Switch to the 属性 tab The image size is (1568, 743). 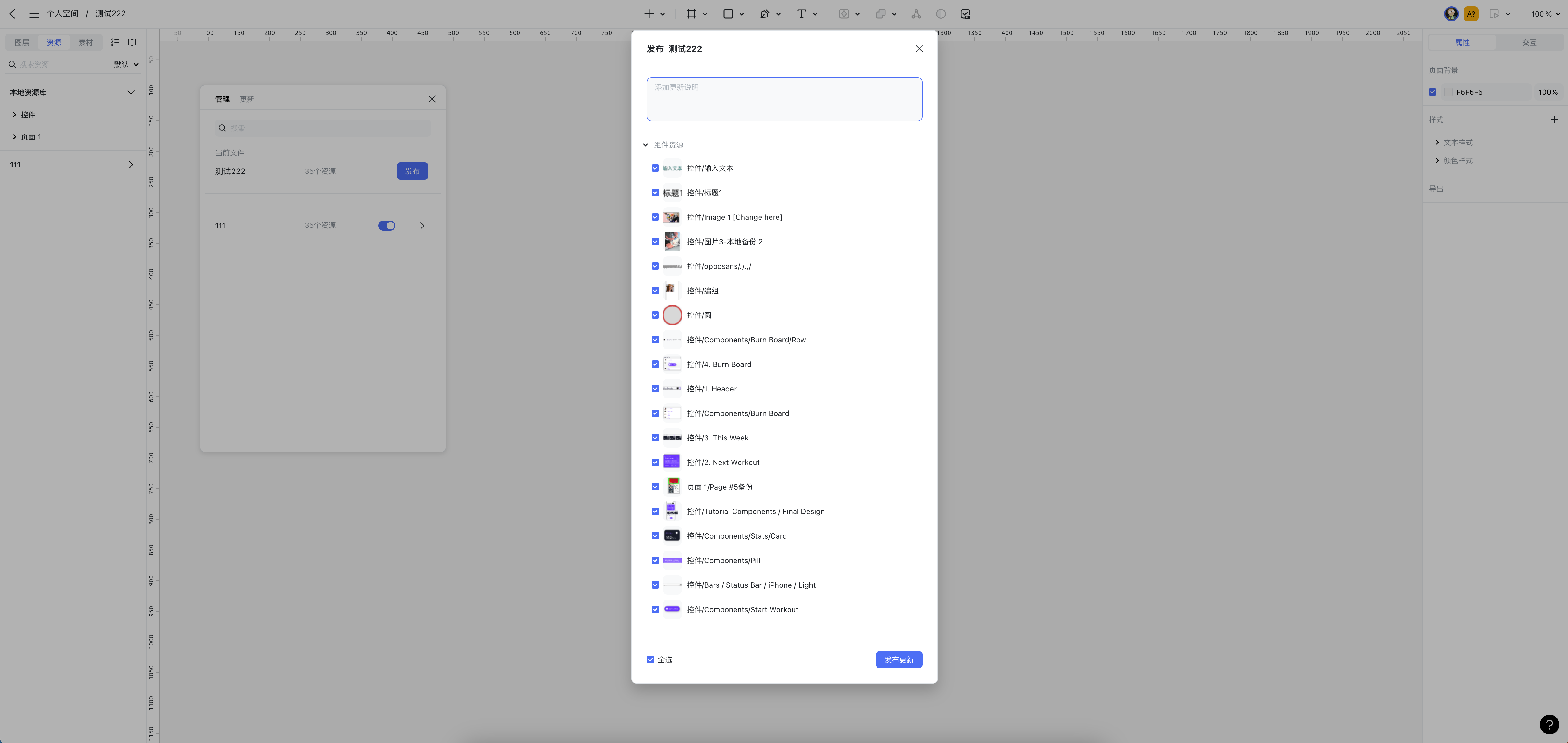(x=1461, y=42)
